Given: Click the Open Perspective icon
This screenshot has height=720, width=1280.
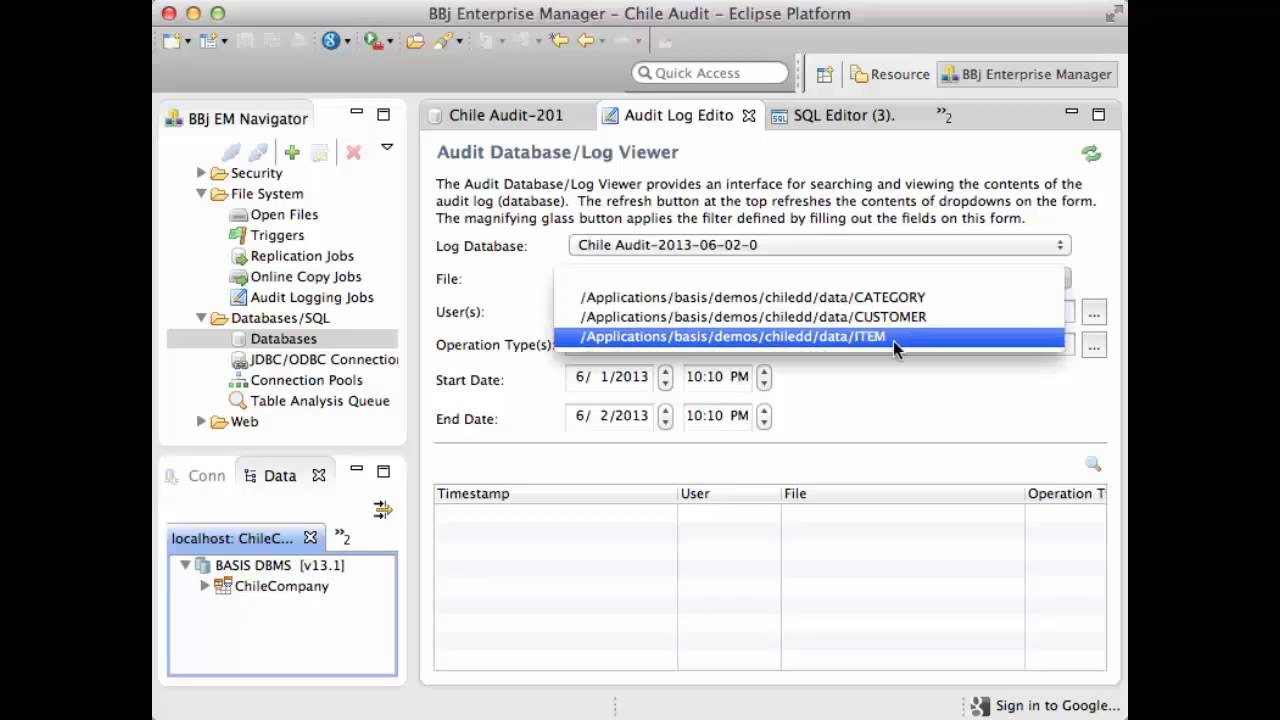Looking at the screenshot, I should pyautogui.click(x=825, y=74).
